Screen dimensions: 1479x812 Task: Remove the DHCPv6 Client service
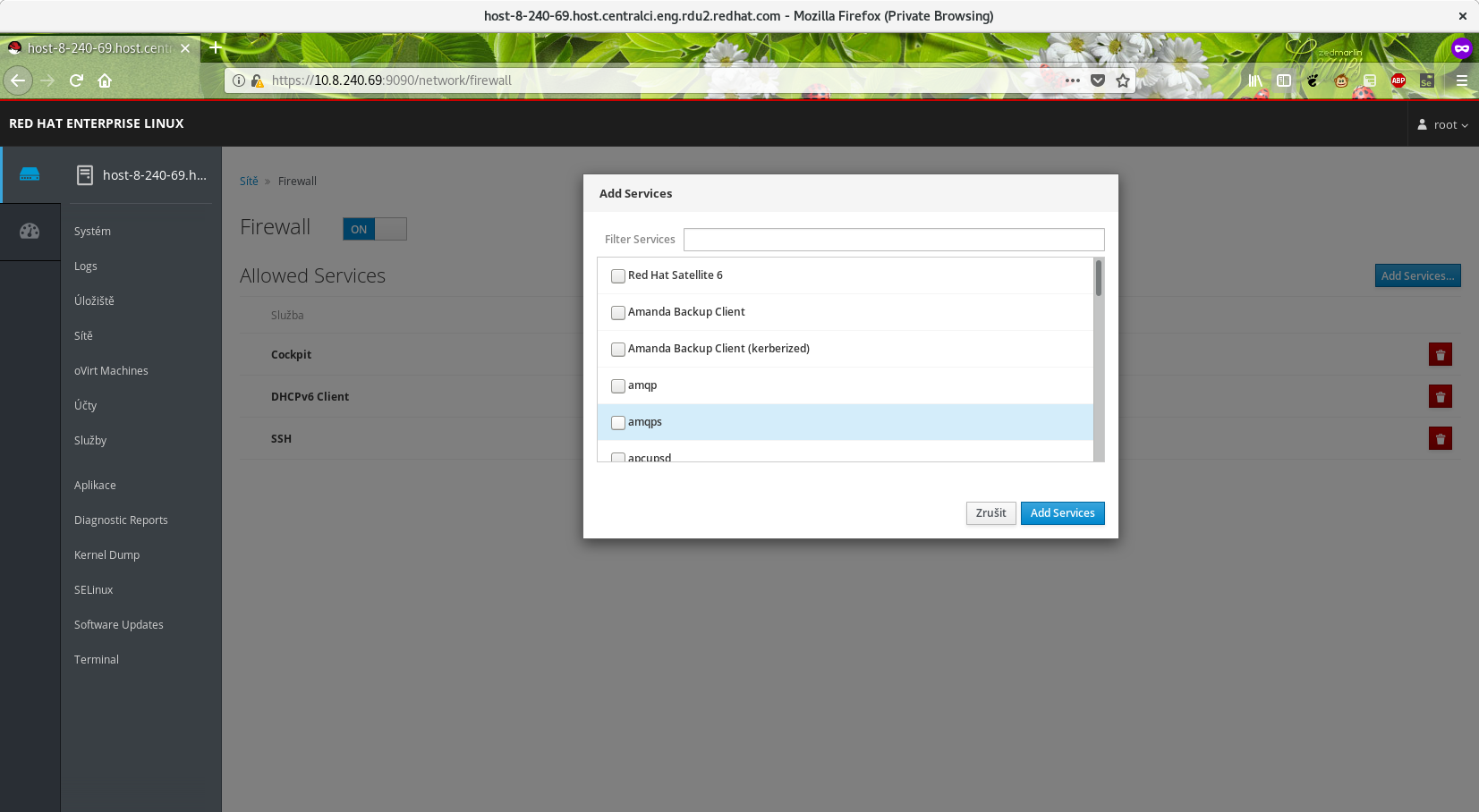[x=1440, y=396]
